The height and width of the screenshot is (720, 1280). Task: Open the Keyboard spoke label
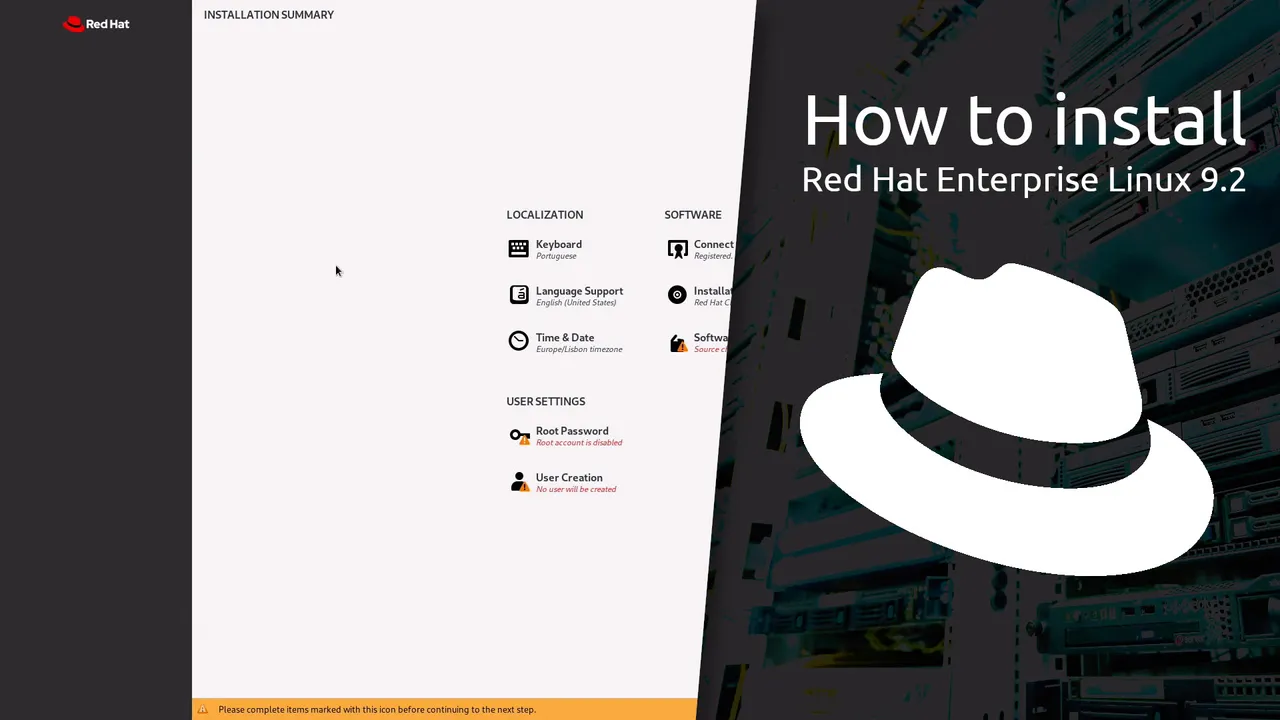[x=558, y=244]
